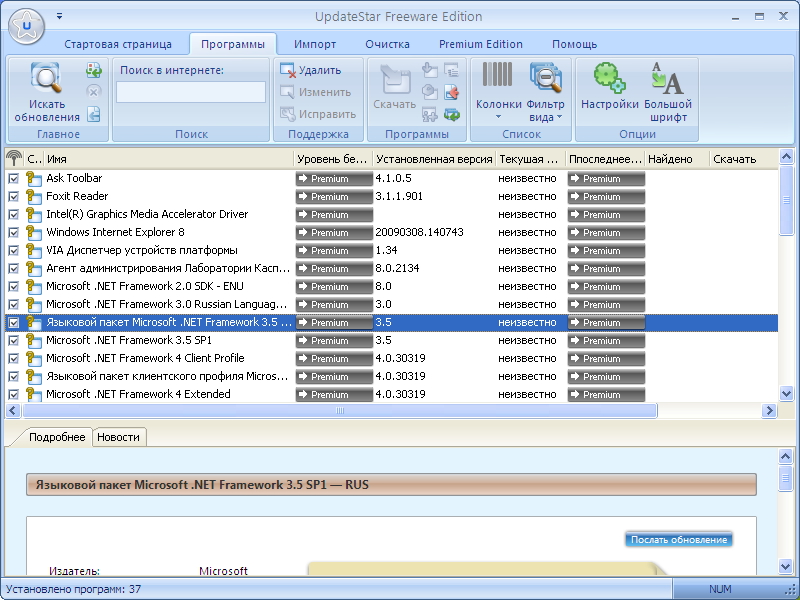This screenshot has height=600, width=800.
Task: Select the Подробнее details tab
Action: tap(57, 437)
